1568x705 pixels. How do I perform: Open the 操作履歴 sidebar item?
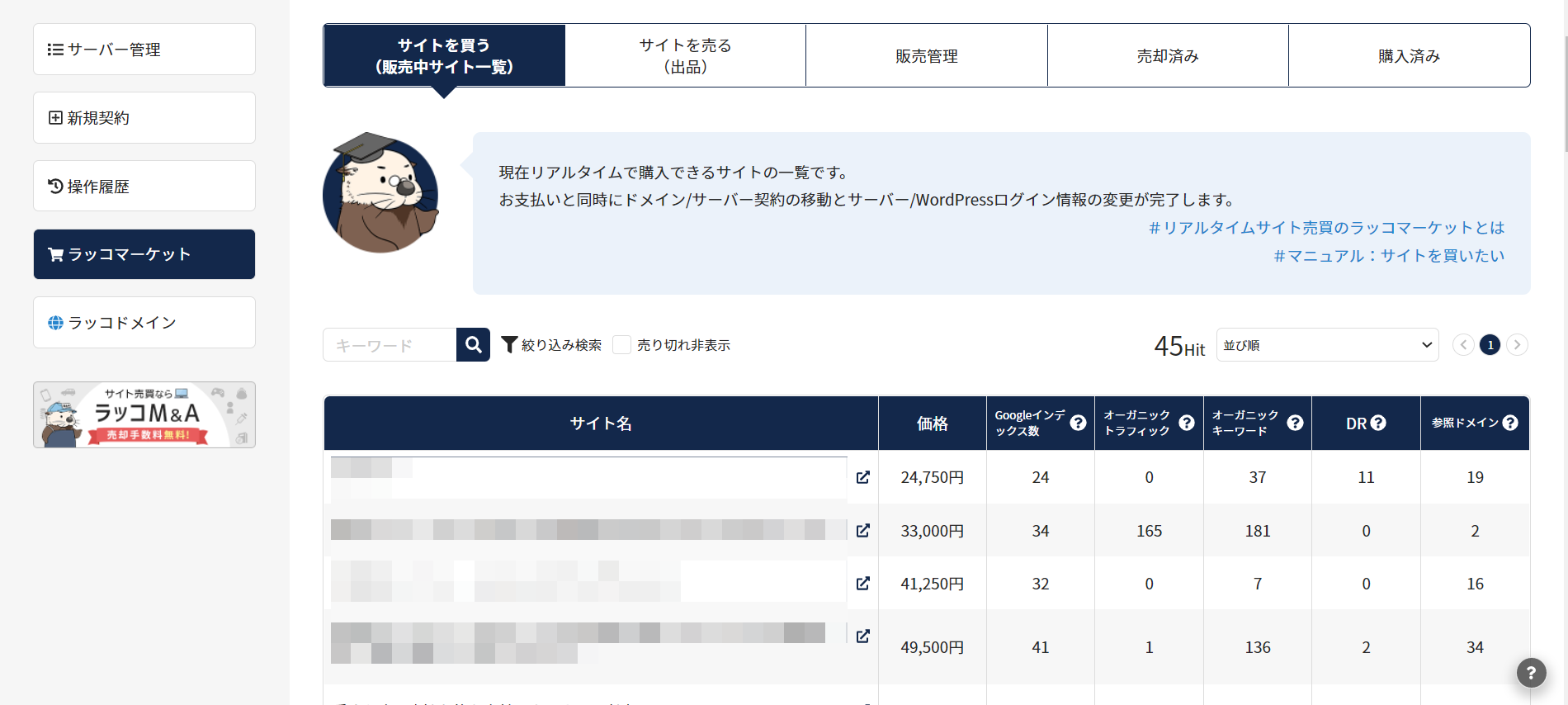pyautogui.click(x=144, y=187)
